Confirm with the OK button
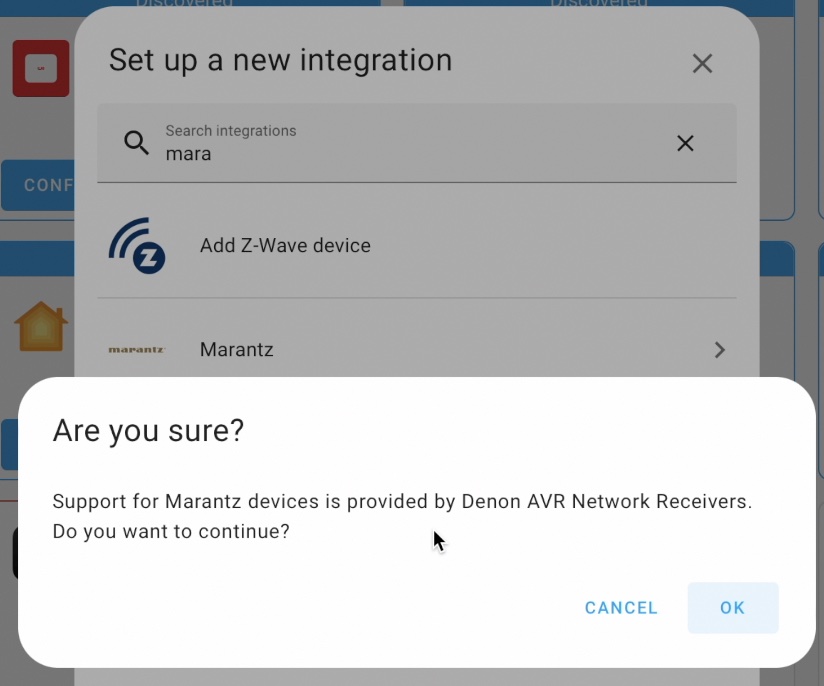The image size is (824, 686). pos(733,608)
